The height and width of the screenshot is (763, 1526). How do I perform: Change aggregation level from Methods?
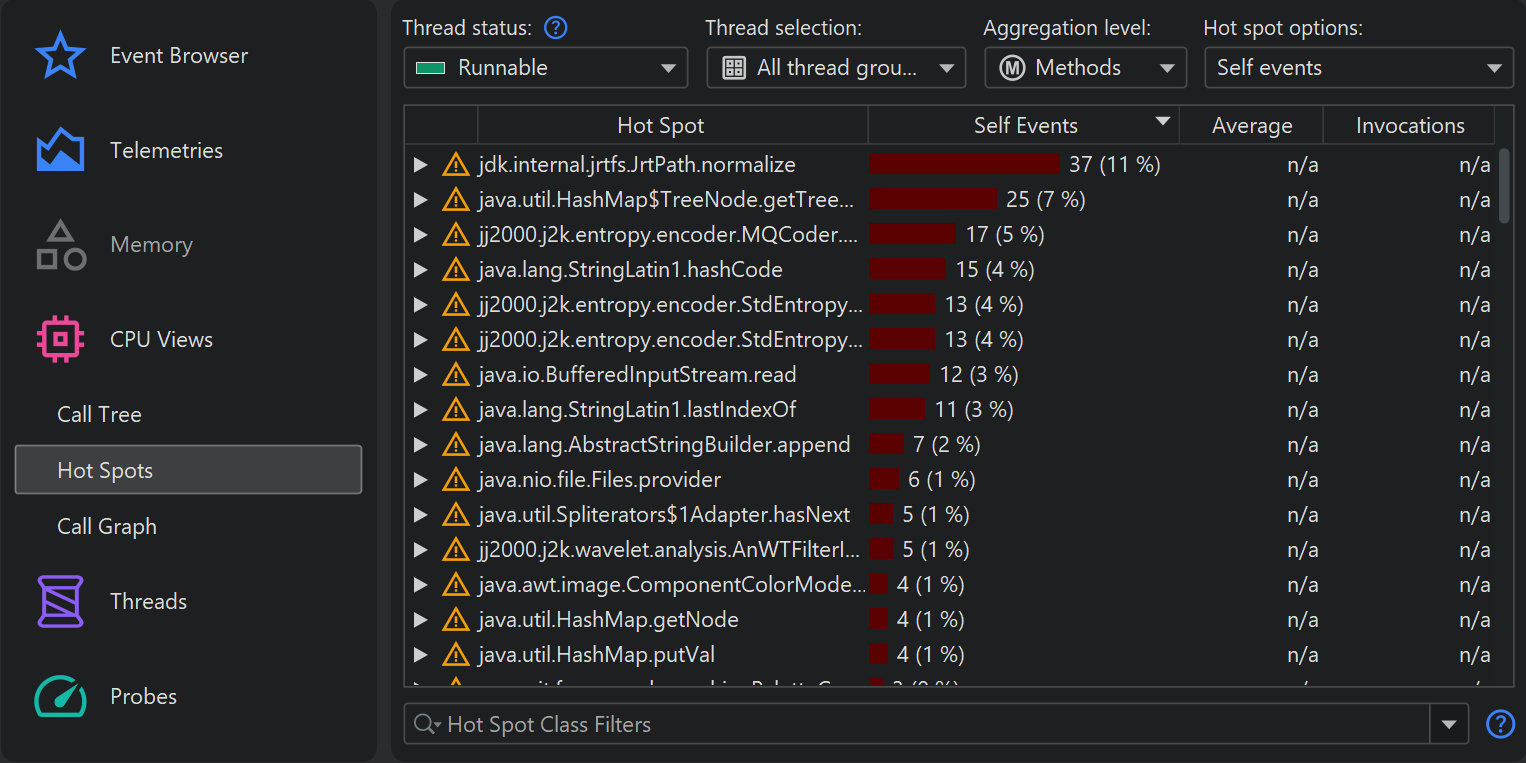tap(1085, 68)
